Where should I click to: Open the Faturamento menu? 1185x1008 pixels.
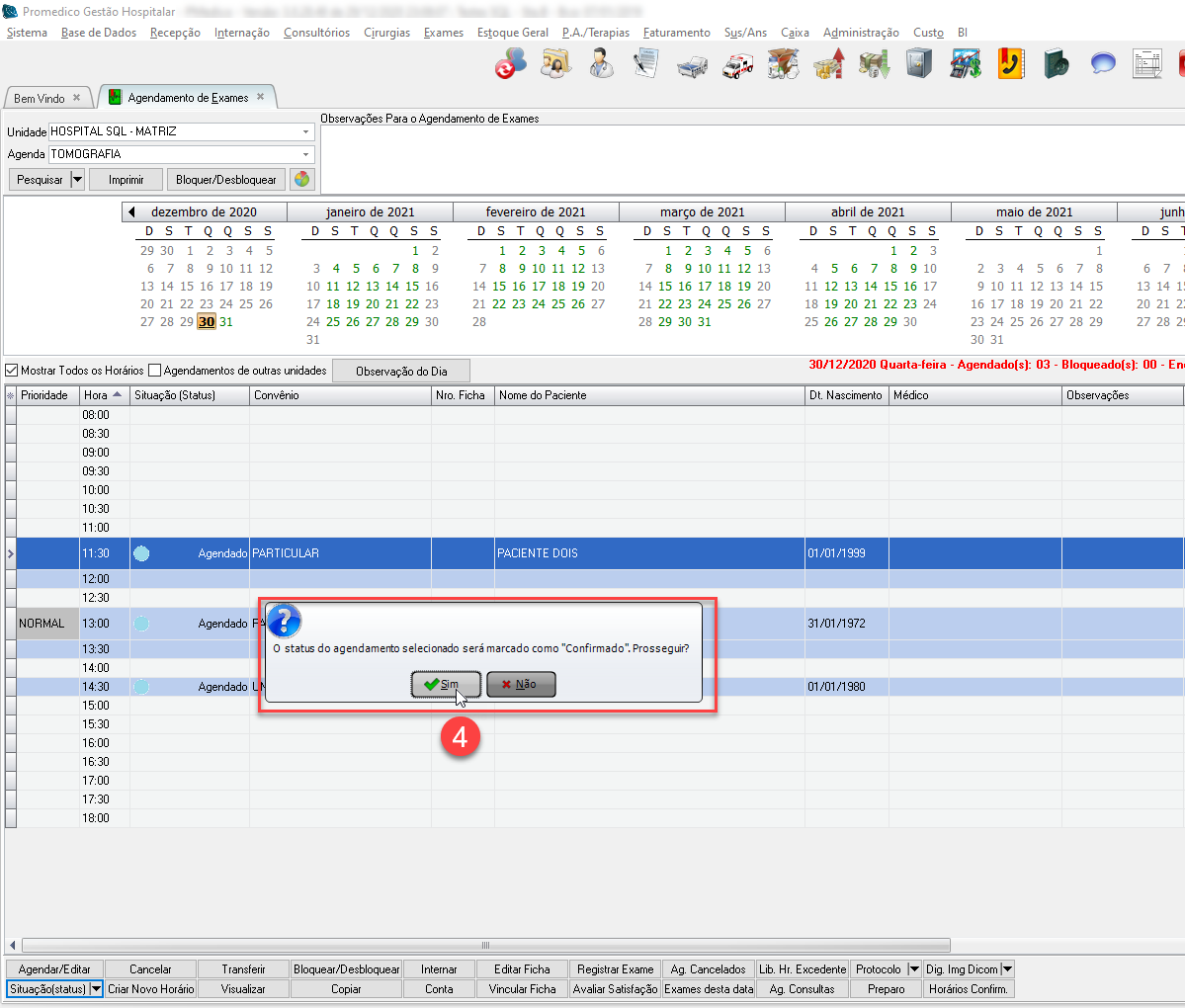[x=676, y=33]
